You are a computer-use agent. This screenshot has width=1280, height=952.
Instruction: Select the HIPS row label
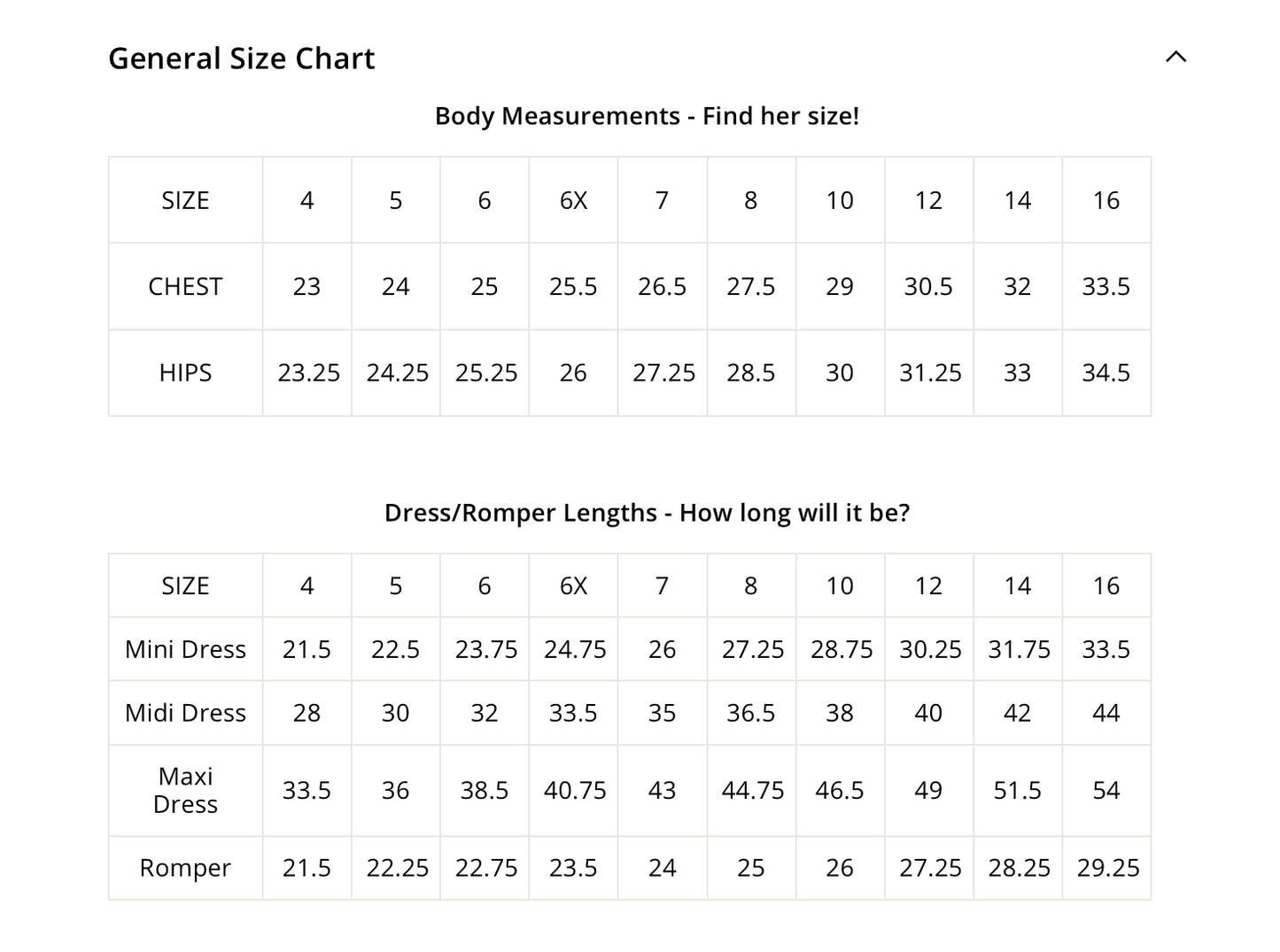pos(185,373)
